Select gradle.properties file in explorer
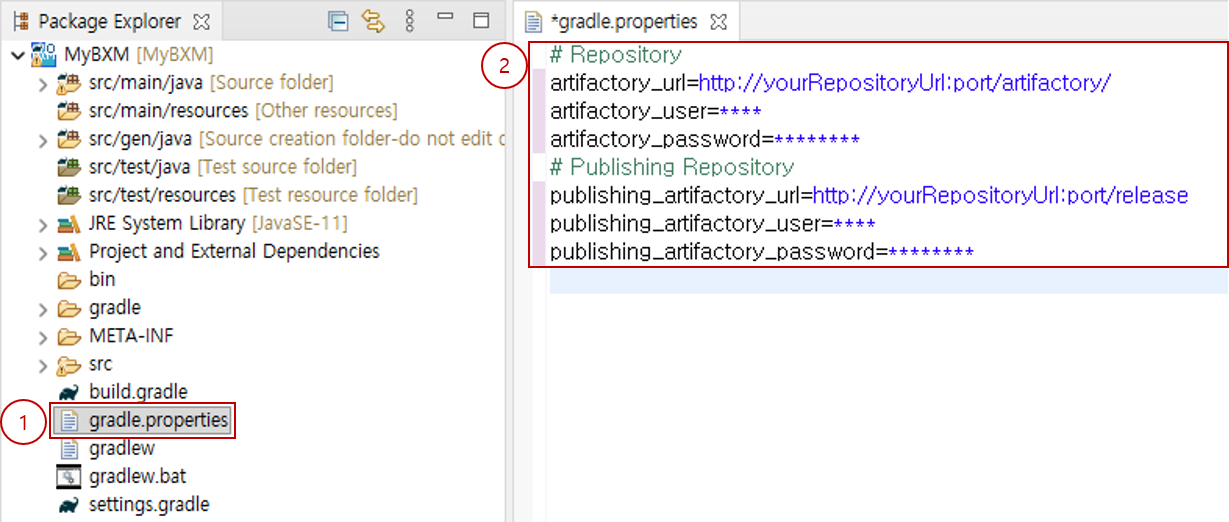The height and width of the screenshot is (522, 1229). click(x=159, y=420)
